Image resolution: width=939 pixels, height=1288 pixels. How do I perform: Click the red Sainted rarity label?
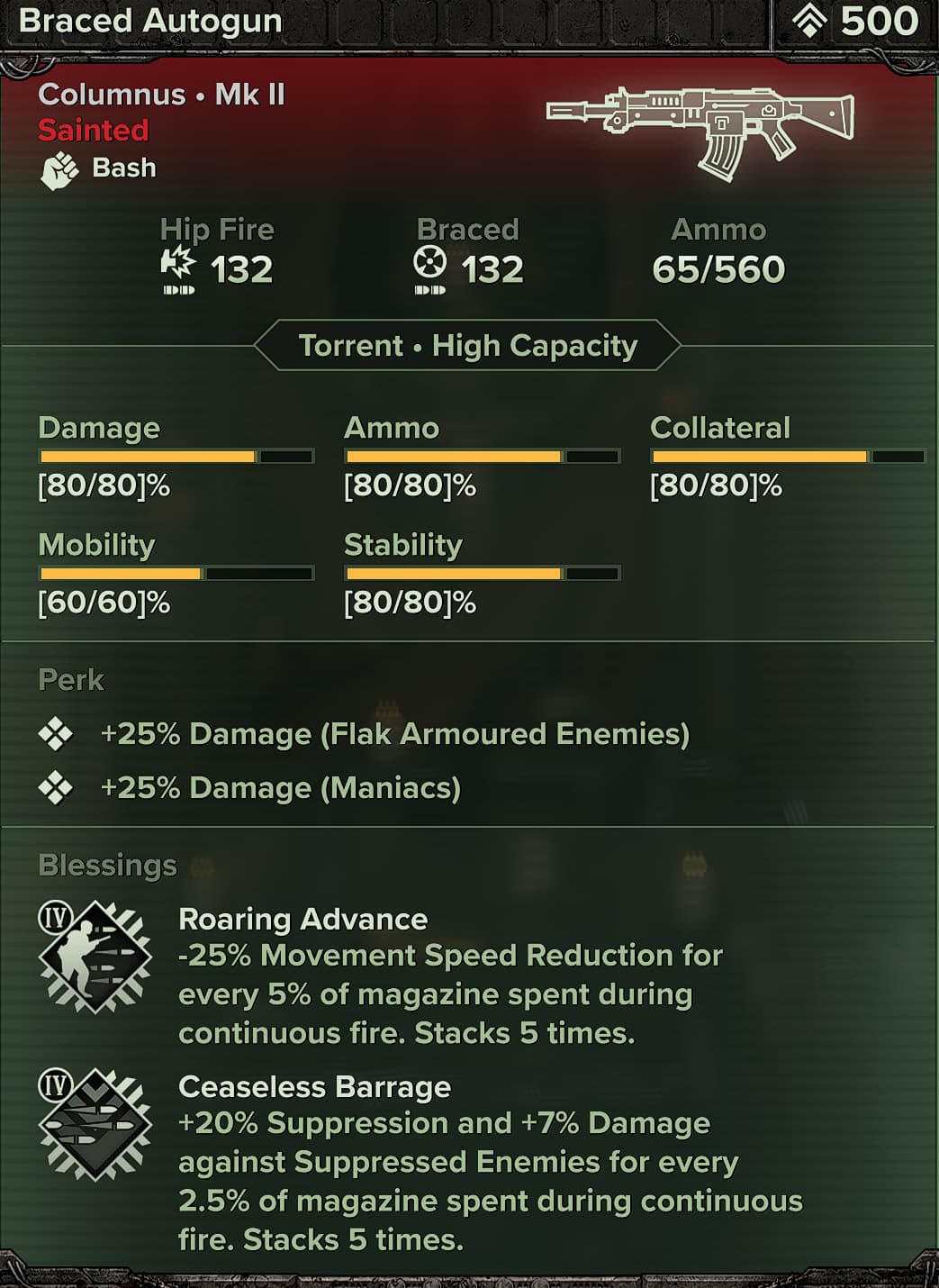94,131
